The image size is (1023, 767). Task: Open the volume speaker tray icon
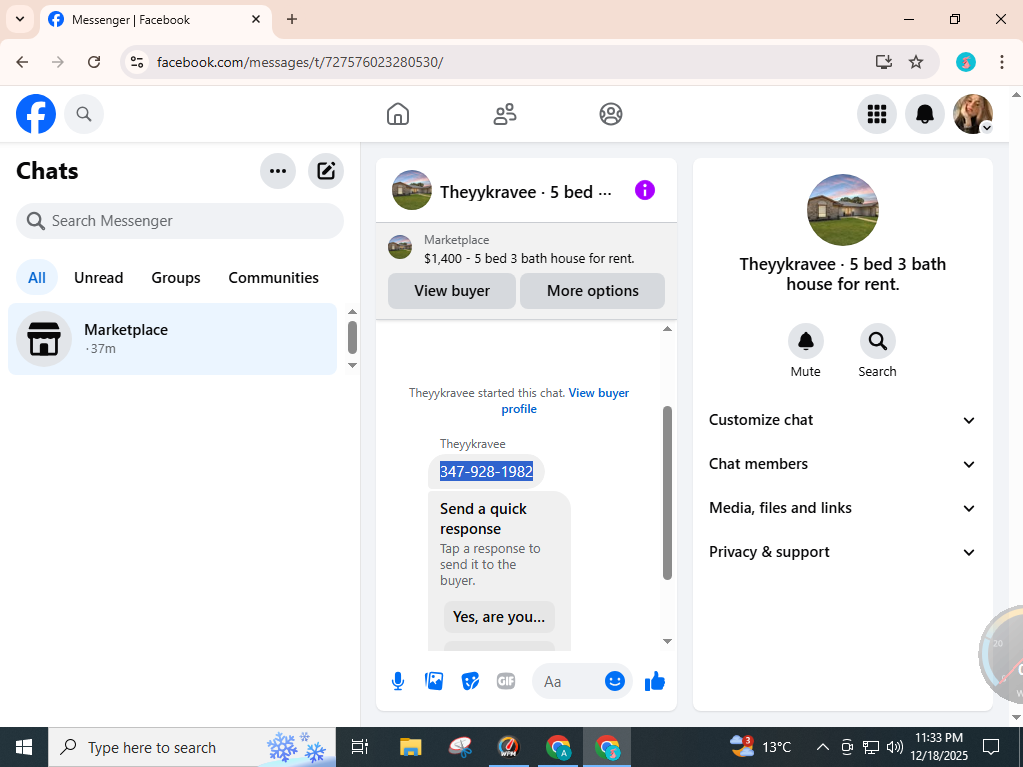pos(894,747)
